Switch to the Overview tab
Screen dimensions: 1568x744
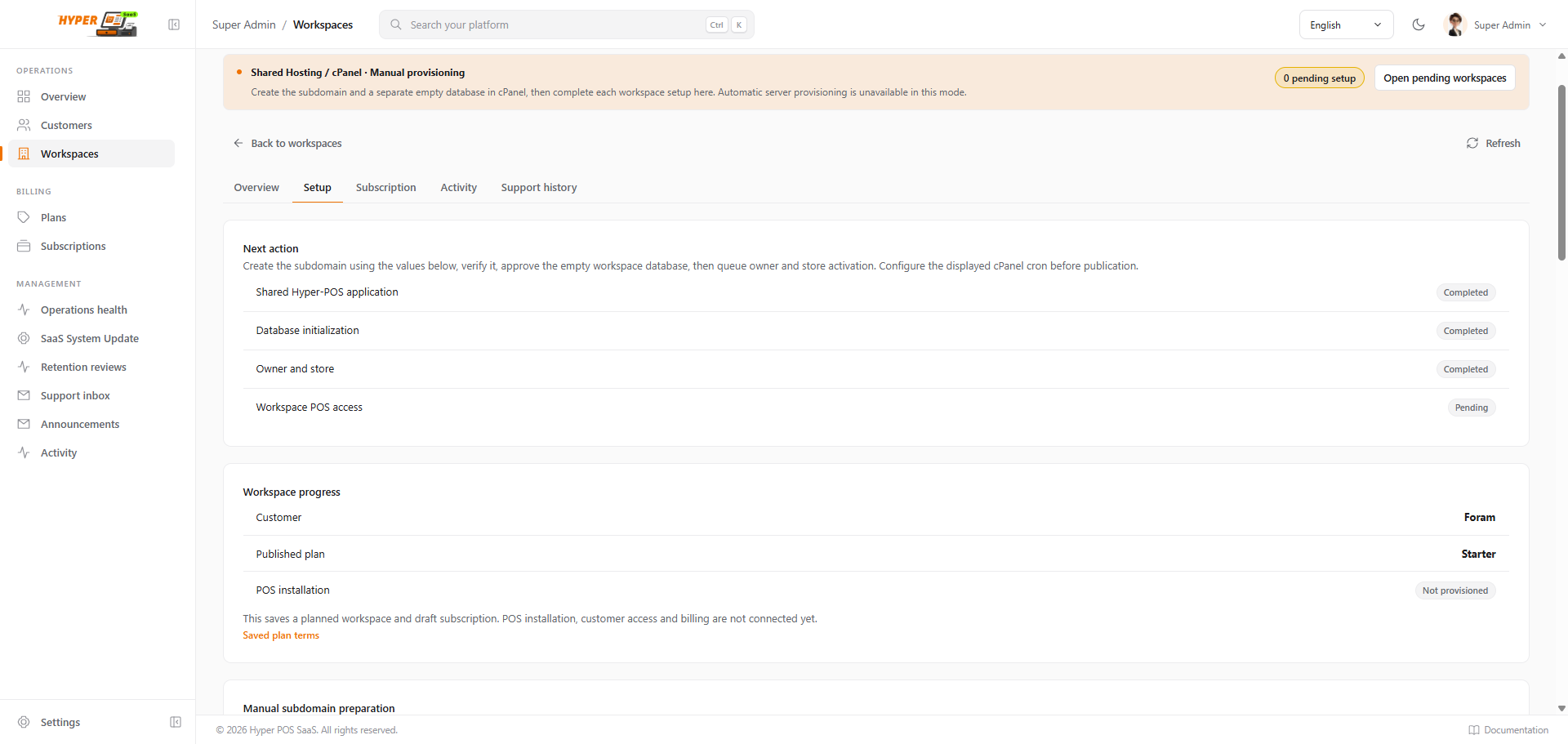256,187
